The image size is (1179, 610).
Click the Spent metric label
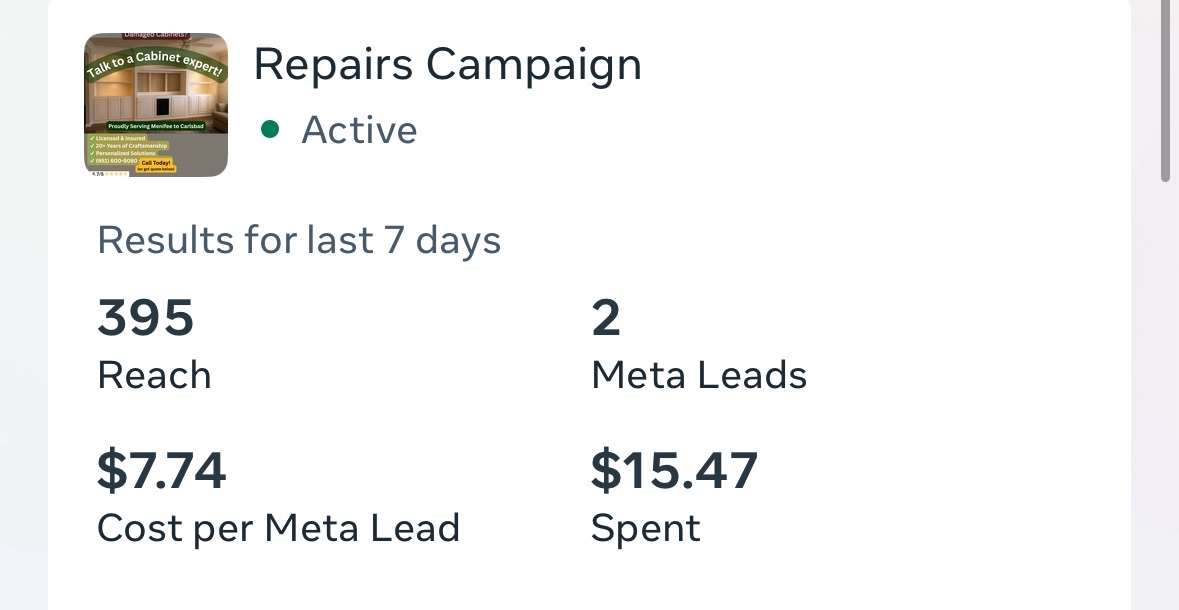coord(646,528)
